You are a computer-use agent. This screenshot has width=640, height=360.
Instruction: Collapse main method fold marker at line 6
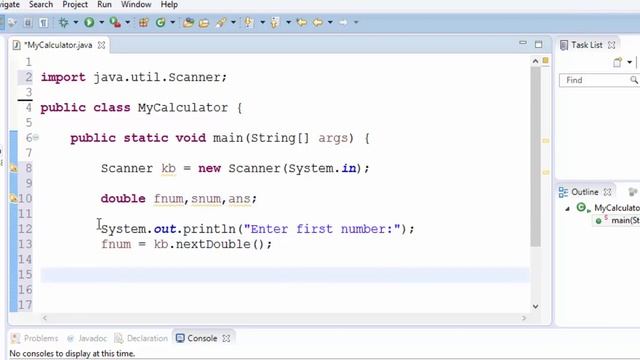pyautogui.click(x=36, y=138)
